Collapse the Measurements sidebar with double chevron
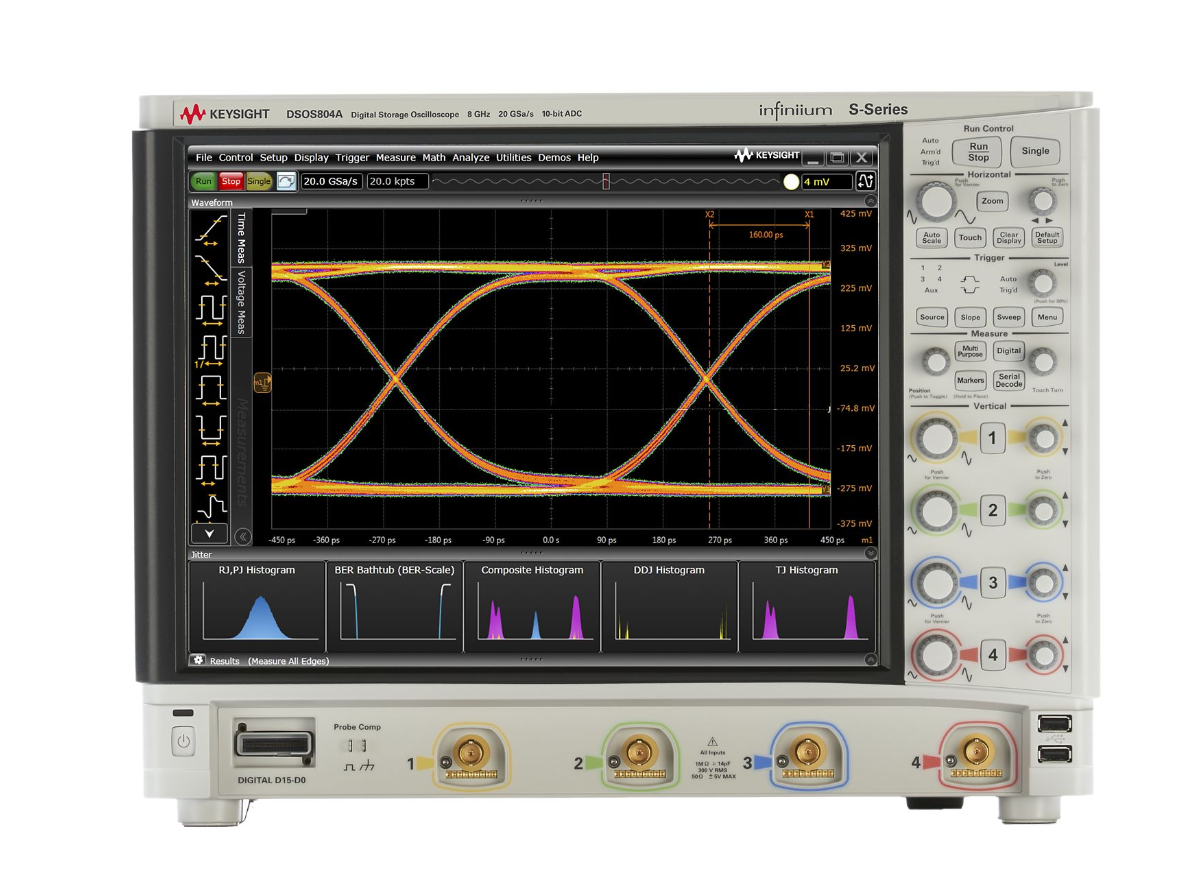The image size is (1201, 876). click(243, 537)
